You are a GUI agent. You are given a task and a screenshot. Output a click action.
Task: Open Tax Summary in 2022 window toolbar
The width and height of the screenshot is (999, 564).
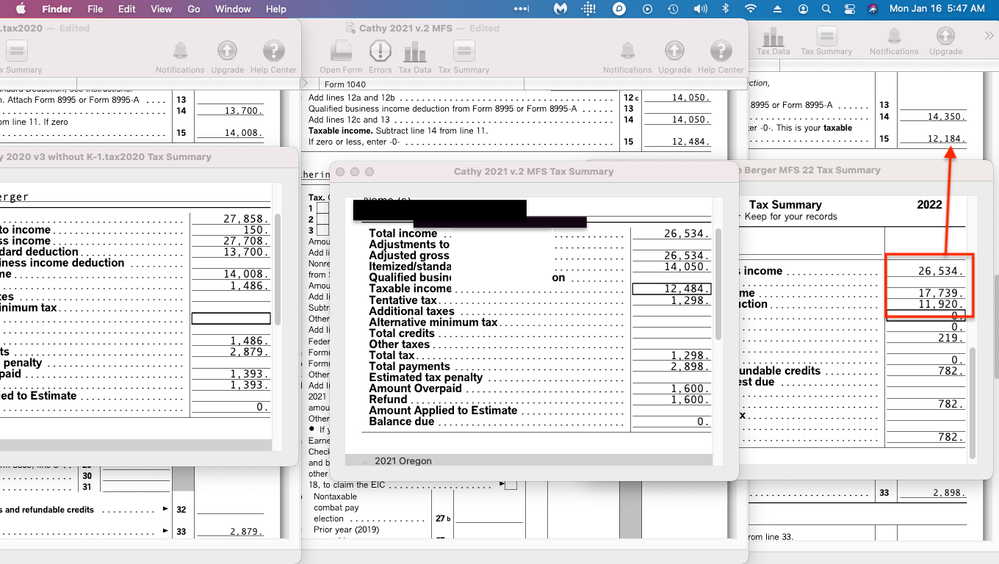(826, 36)
